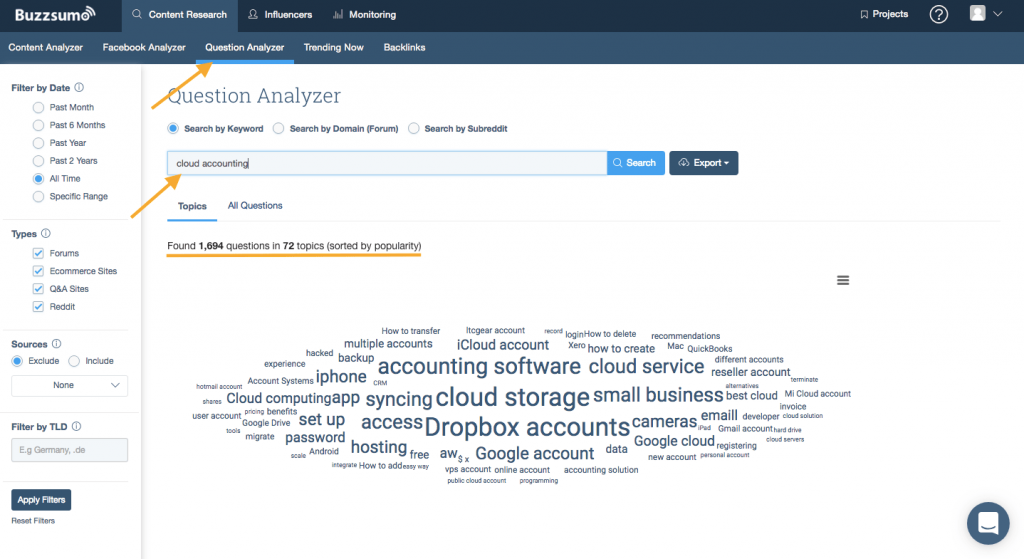Select the Question Analyzer tab
This screenshot has height=559, width=1024.
(x=244, y=47)
